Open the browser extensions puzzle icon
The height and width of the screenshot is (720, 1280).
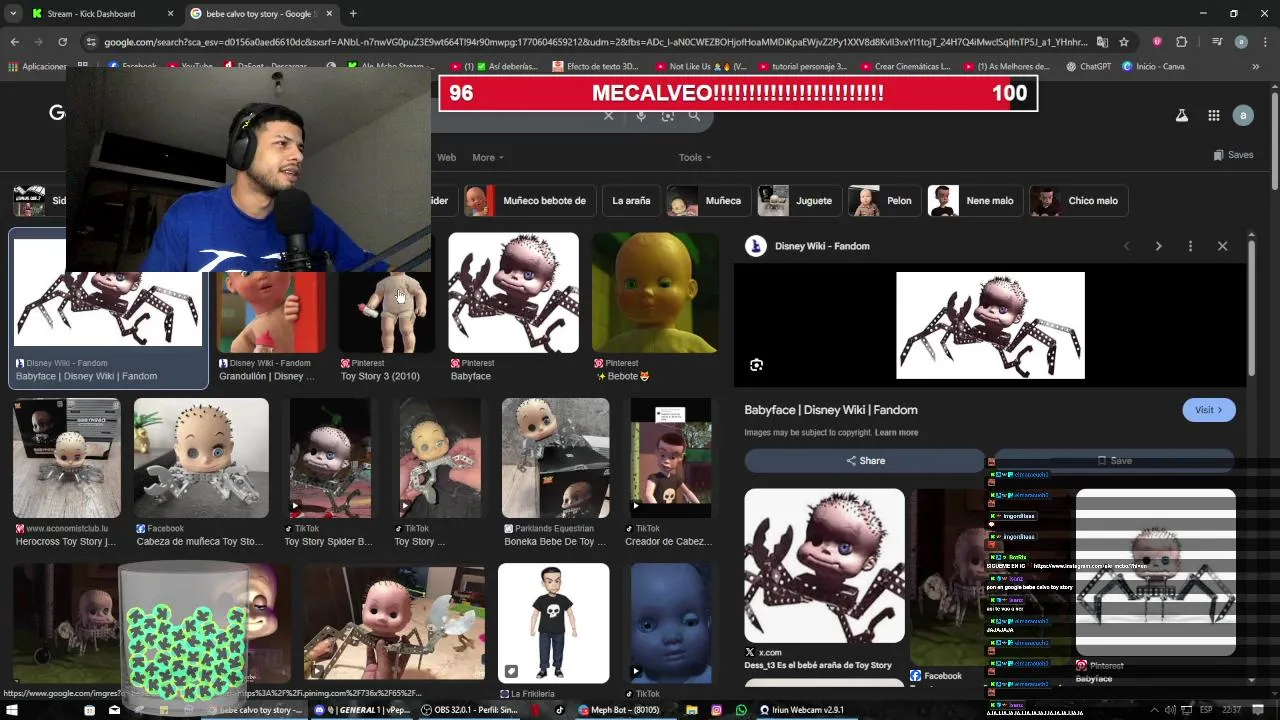(x=1181, y=42)
